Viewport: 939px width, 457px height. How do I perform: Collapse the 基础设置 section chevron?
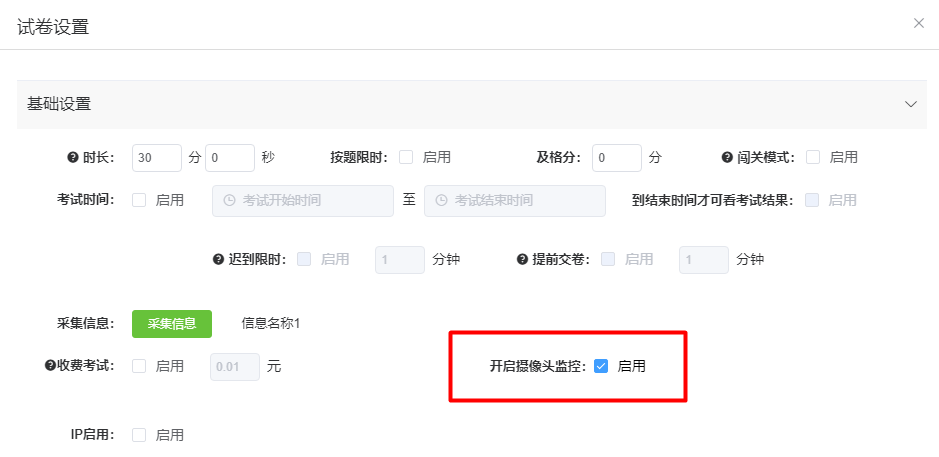coord(911,104)
